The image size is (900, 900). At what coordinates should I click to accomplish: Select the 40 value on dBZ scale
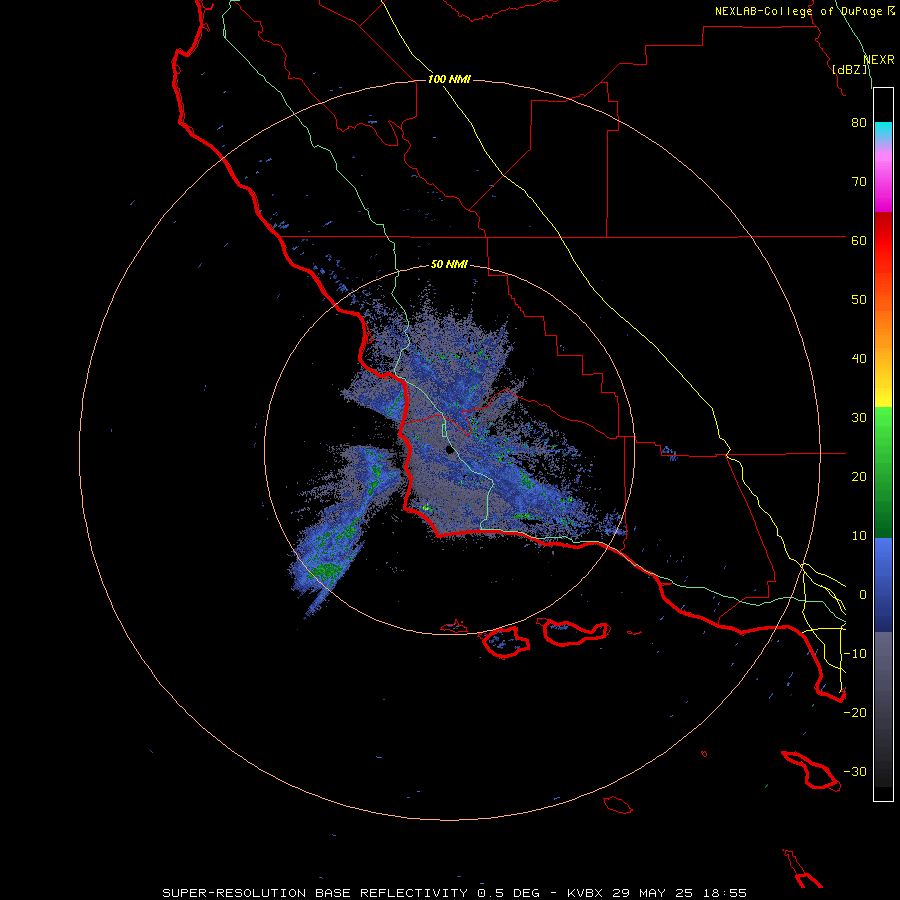tap(859, 359)
